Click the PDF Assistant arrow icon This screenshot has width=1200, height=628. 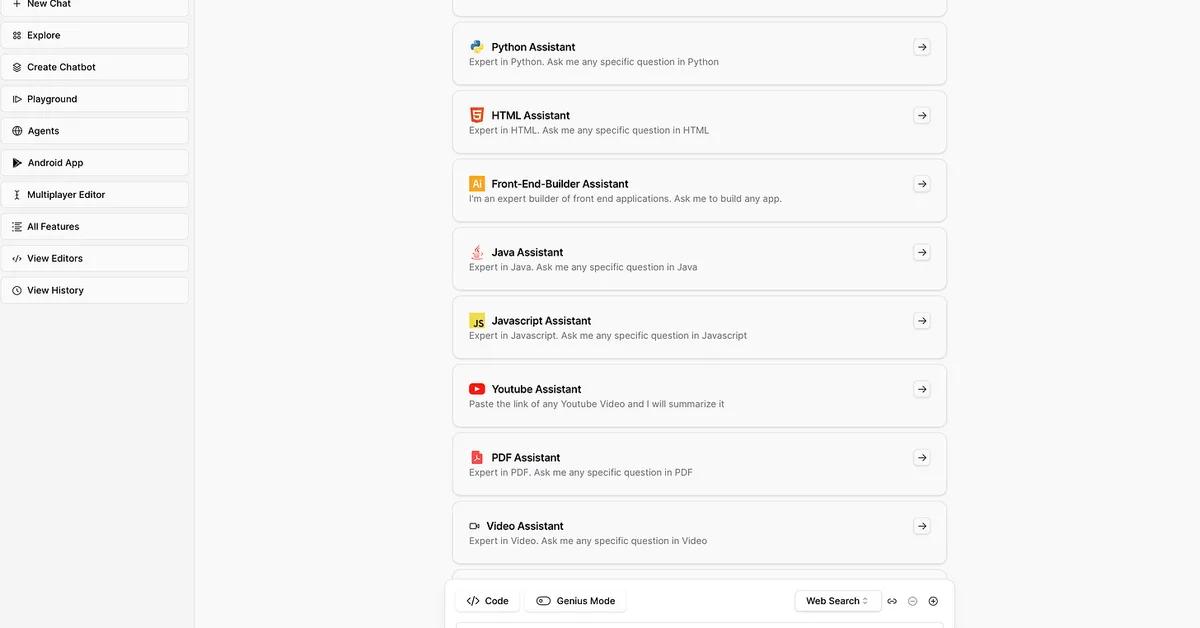click(922, 458)
